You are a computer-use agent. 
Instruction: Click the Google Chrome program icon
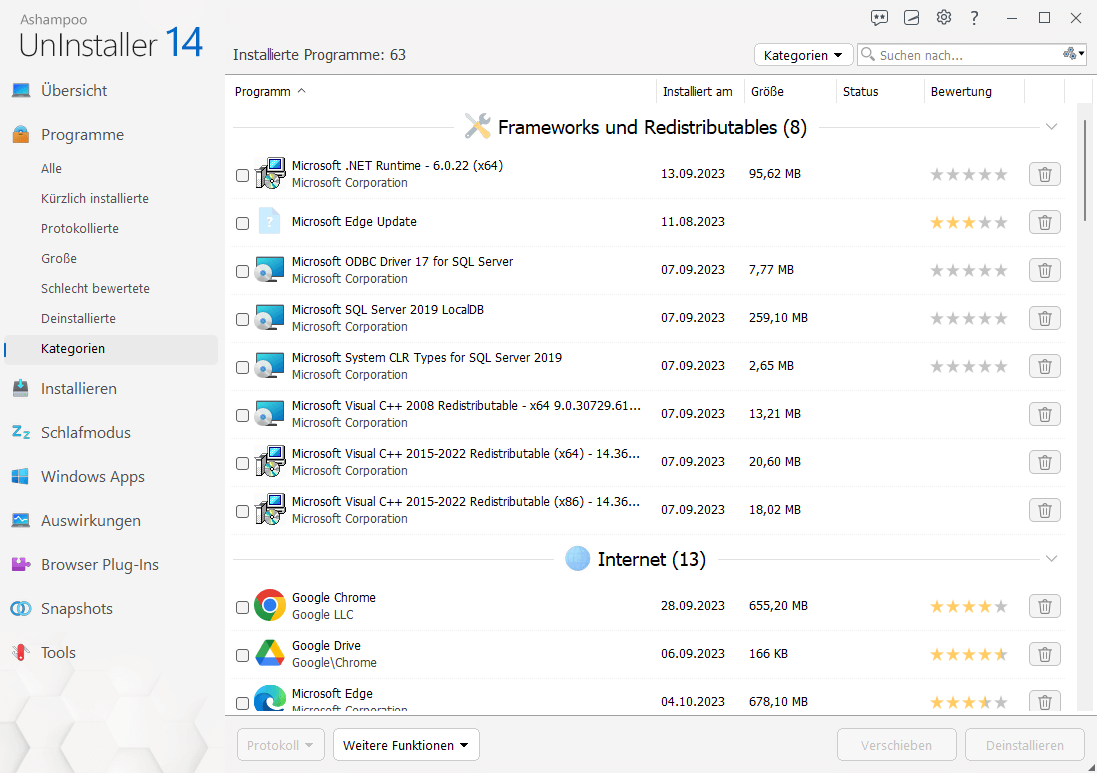point(269,605)
